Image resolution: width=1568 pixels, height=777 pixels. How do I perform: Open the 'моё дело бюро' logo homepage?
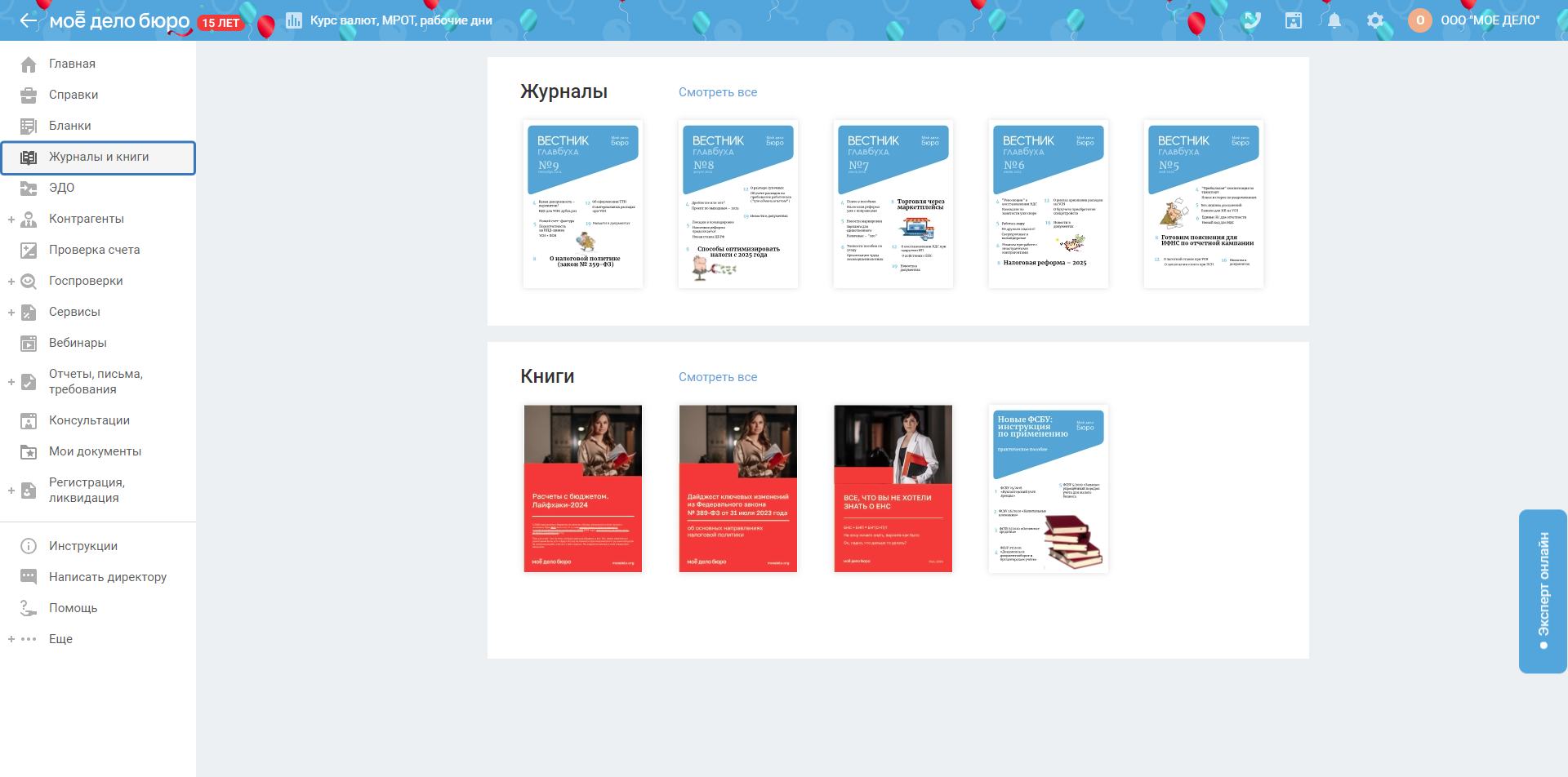coord(120,21)
